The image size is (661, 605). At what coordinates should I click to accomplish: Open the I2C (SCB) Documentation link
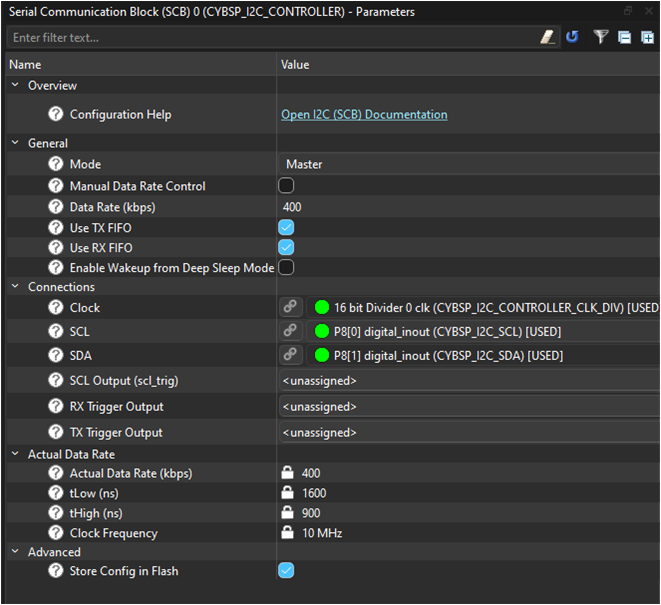pyautogui.click(x=364, y=115)
